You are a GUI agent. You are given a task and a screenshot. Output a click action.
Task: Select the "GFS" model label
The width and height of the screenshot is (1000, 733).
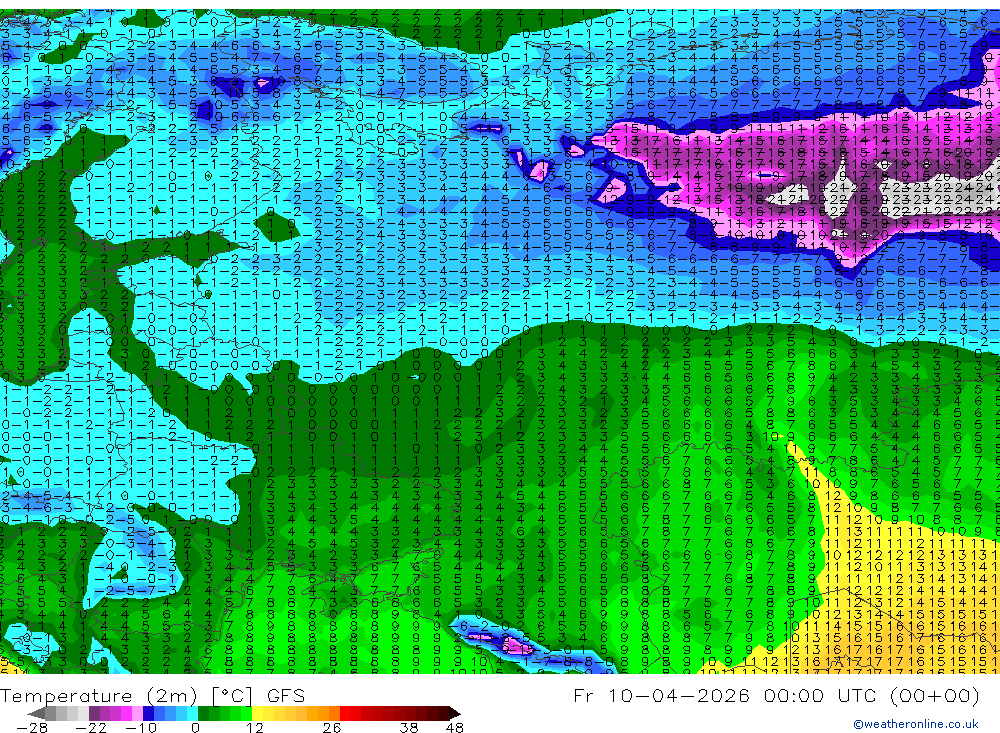286,695
